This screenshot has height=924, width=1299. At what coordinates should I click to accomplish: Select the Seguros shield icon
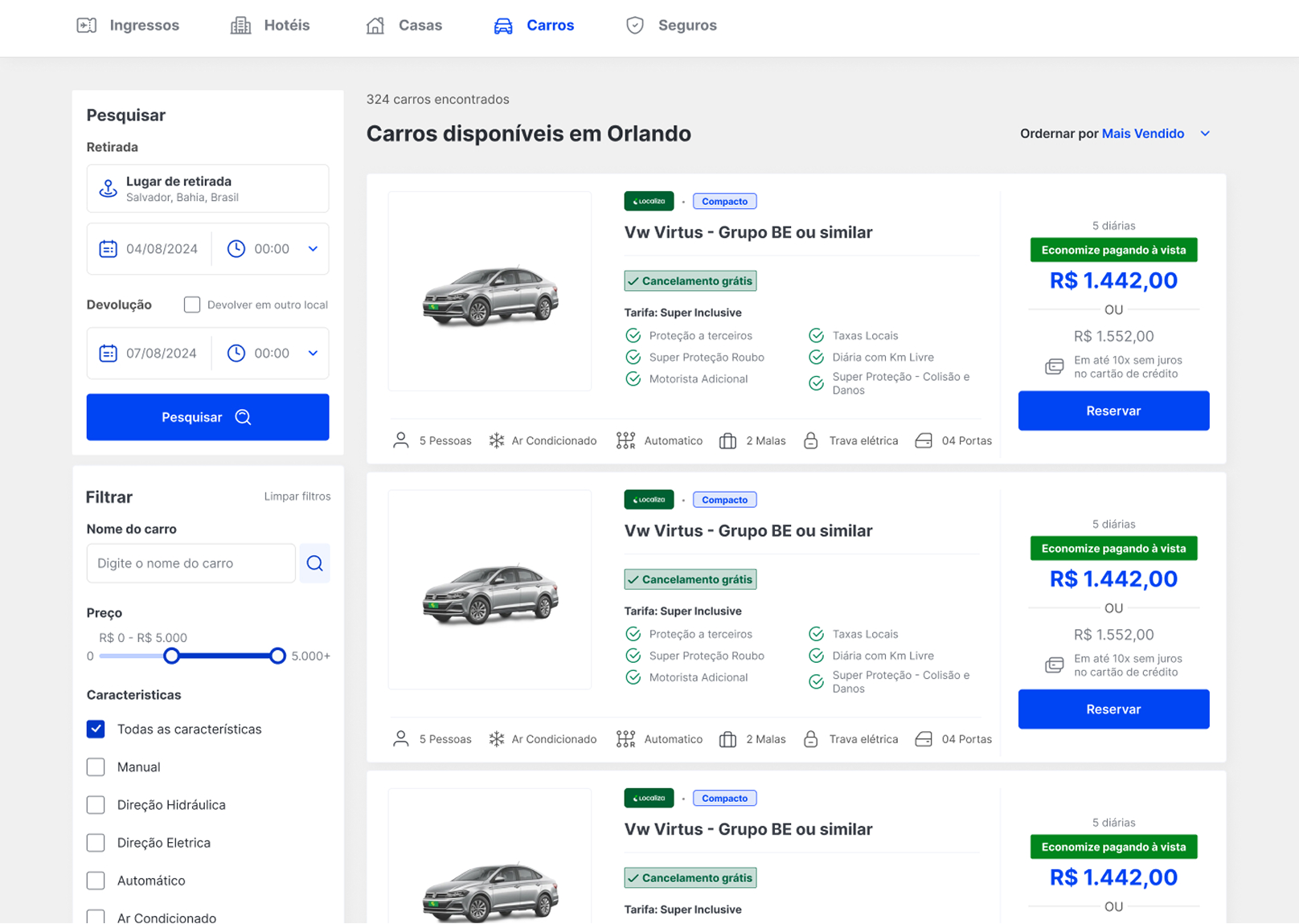(635, 25)
